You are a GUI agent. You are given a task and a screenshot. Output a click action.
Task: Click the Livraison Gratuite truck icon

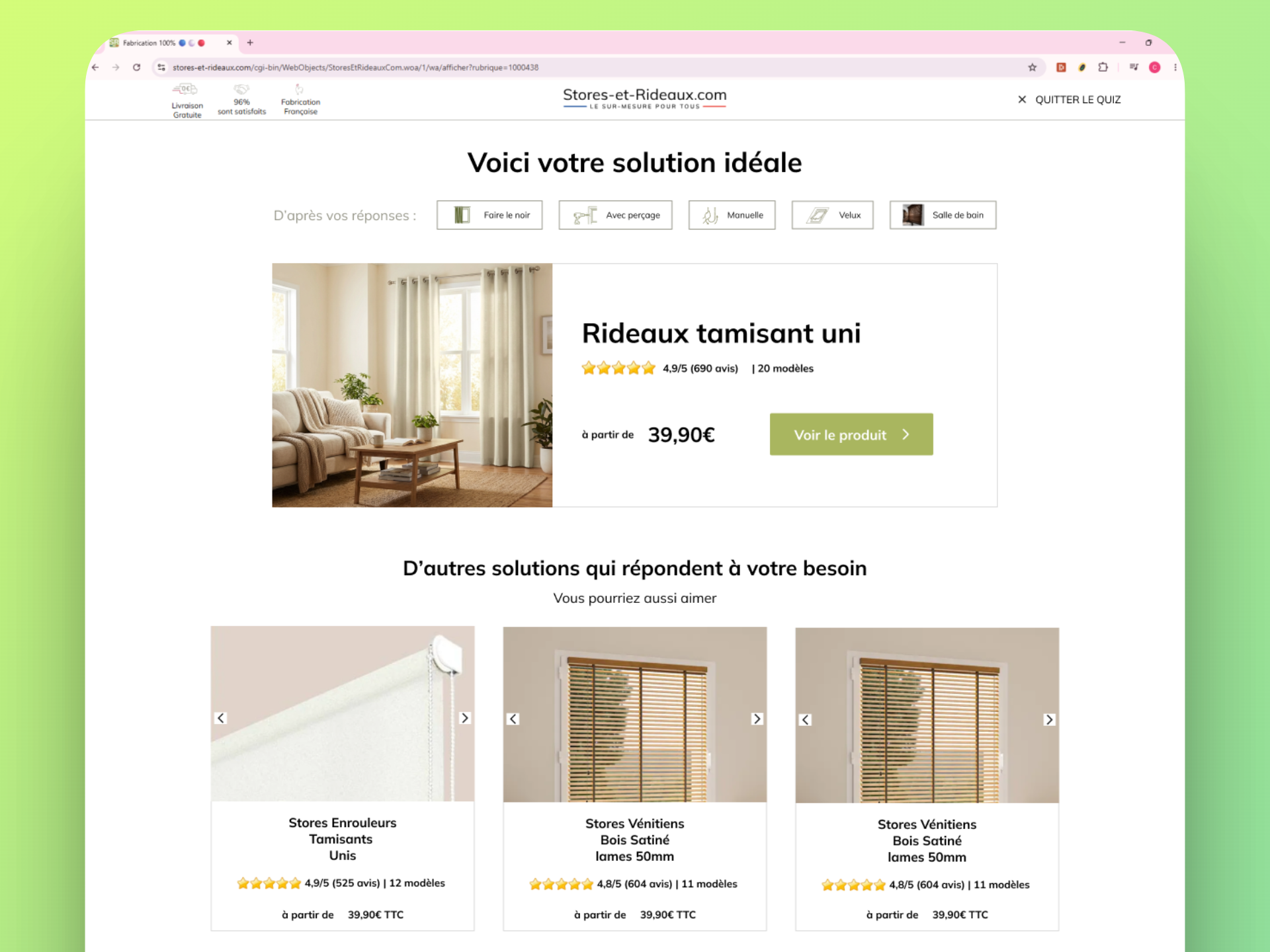coord(185,89)
